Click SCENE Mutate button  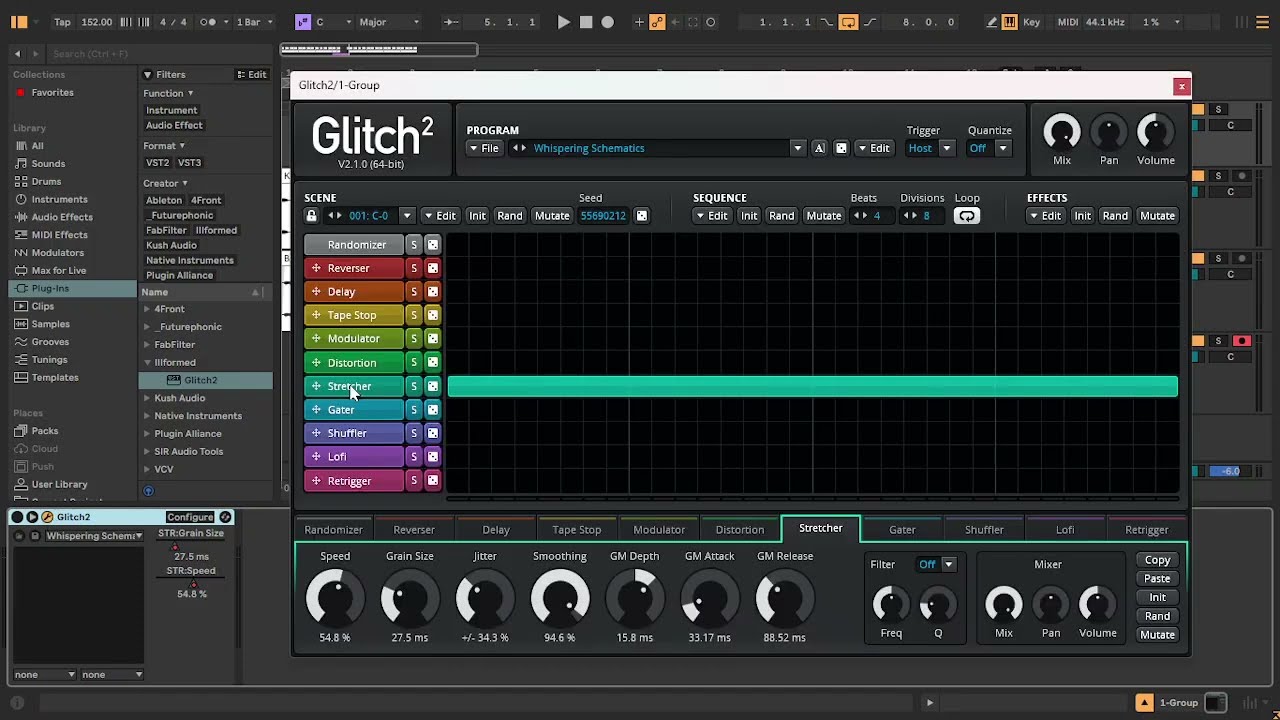552,216
